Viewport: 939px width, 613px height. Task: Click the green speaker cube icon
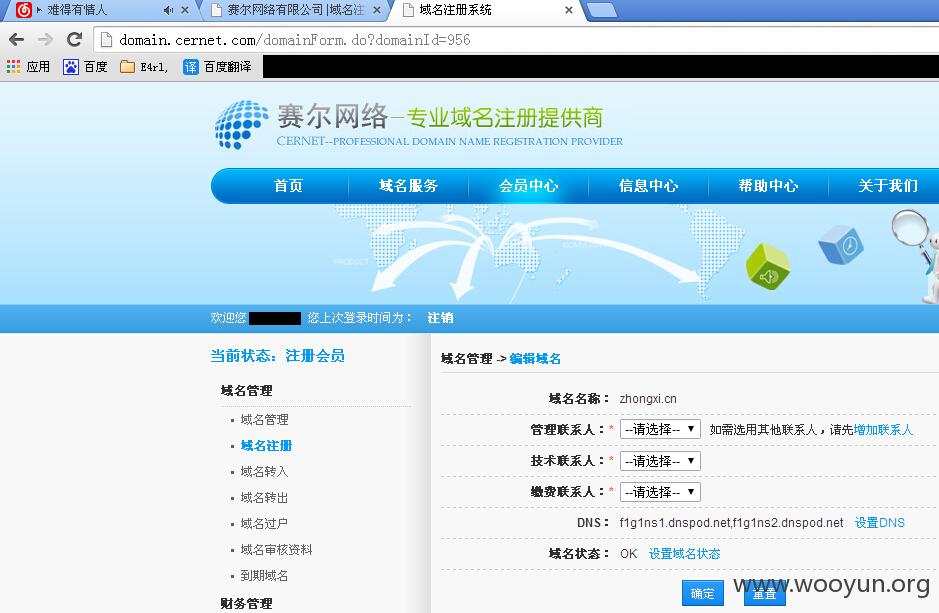(x=768, y=266)
